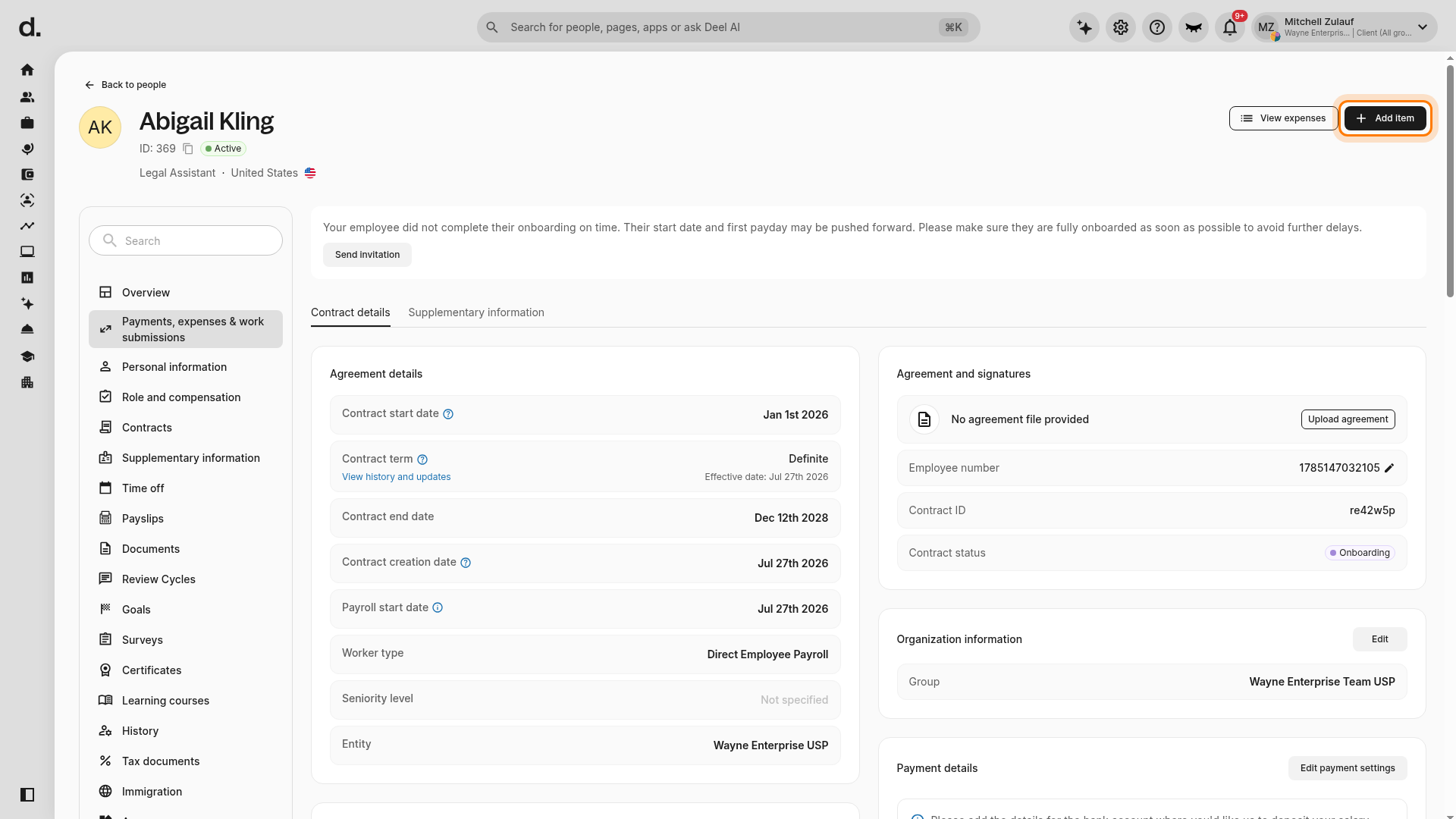Click the Deel logo

pyautogui.click(x=30, y=27)
